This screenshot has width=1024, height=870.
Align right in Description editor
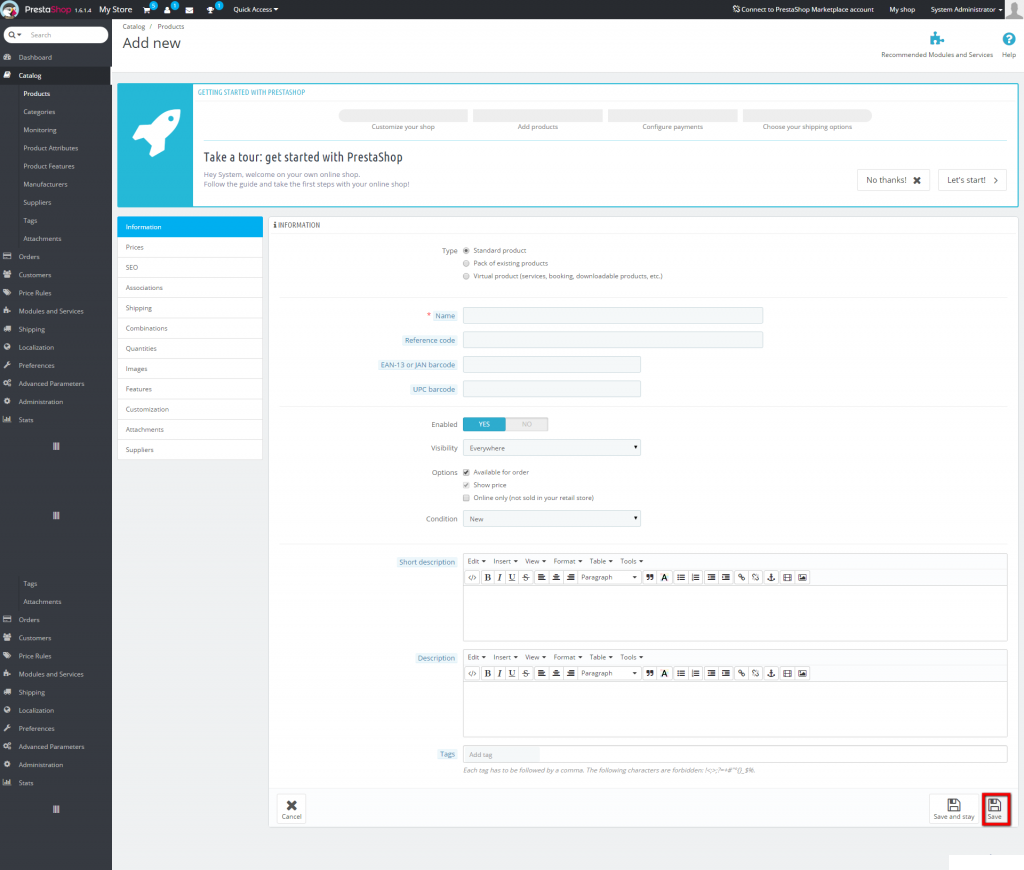[x=570, y=673]
